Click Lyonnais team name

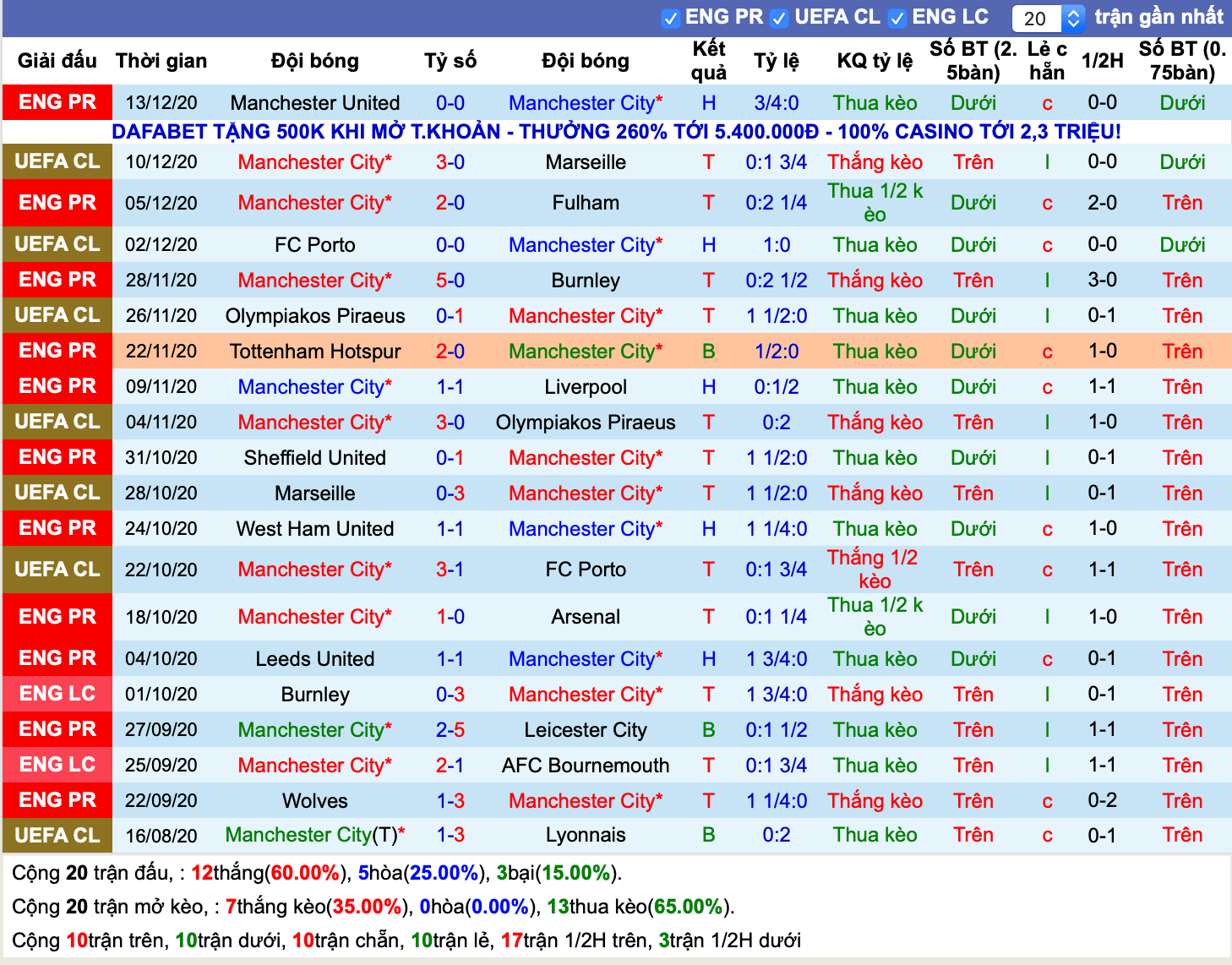tap(586, 835)
